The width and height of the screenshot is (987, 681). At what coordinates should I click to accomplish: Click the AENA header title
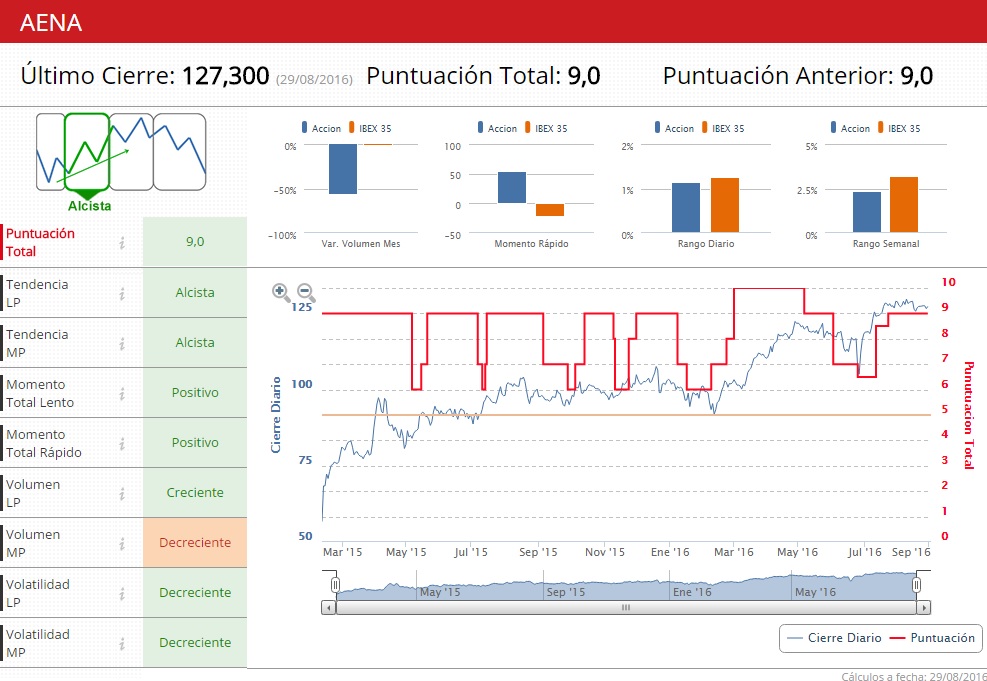pos(51,23)
